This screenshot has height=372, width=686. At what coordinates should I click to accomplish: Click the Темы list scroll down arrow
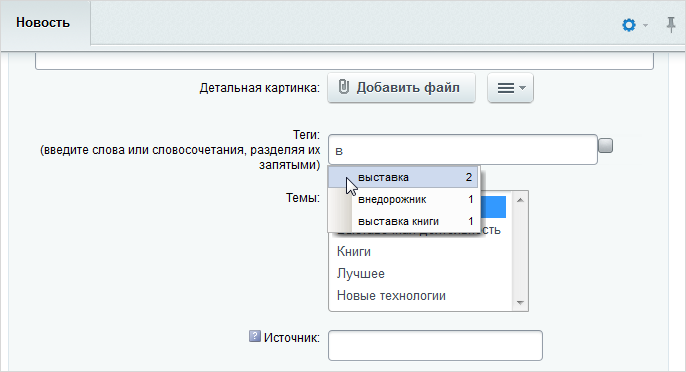(520, 302)
